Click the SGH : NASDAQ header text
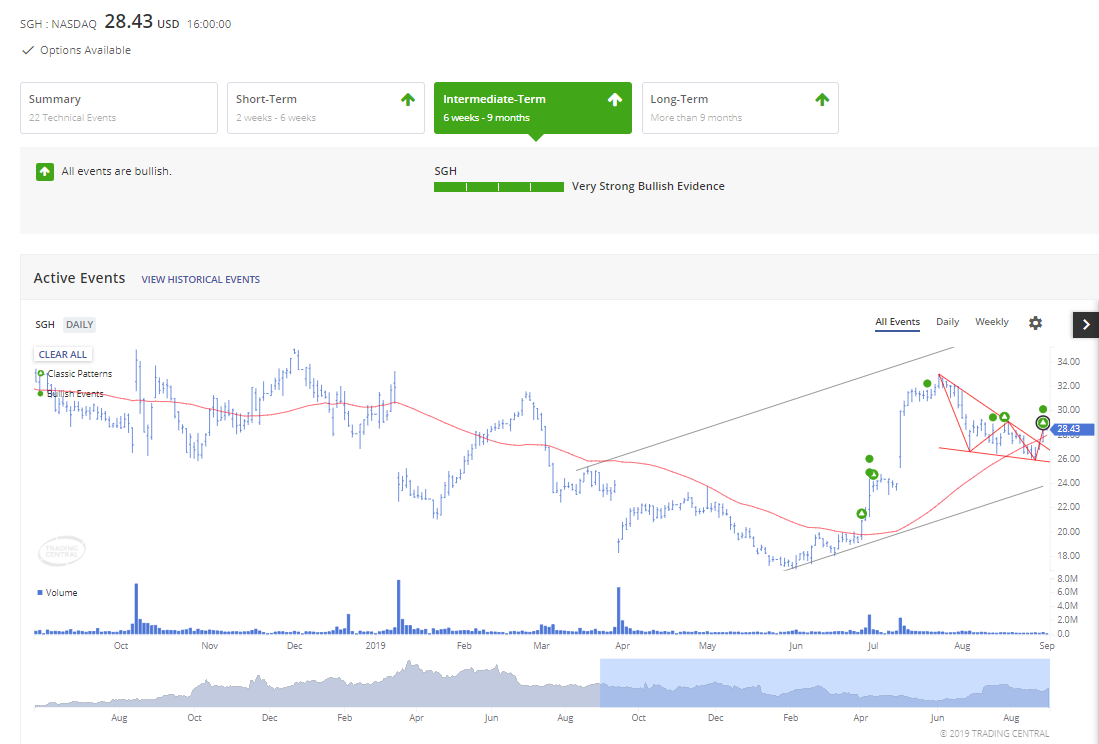Screen dimensions: 1099x744 click(x=58, y=24)
